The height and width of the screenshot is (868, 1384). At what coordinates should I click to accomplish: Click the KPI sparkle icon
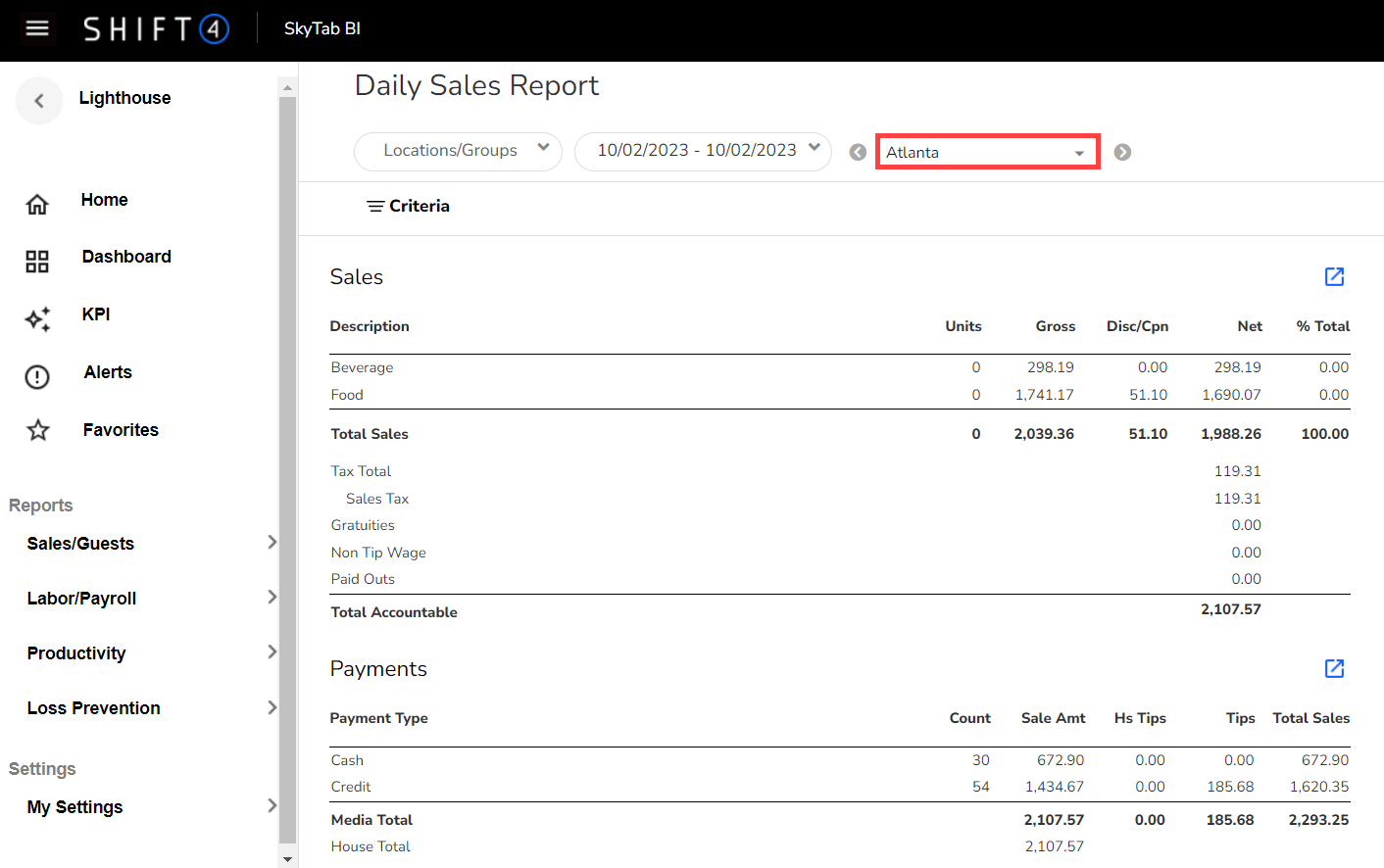pos(37,318)
